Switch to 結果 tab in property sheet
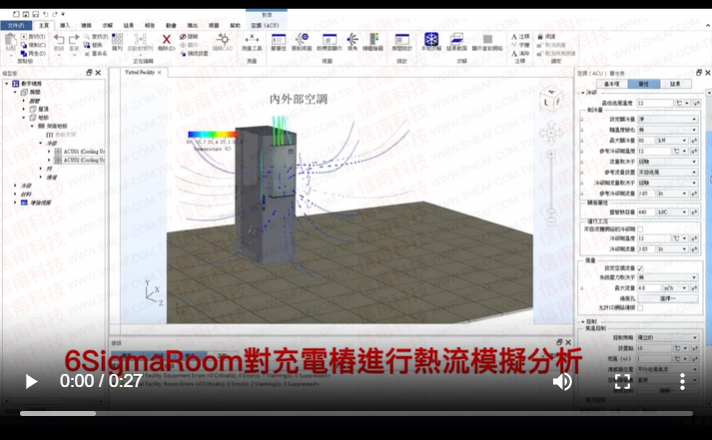 (675, 84)
